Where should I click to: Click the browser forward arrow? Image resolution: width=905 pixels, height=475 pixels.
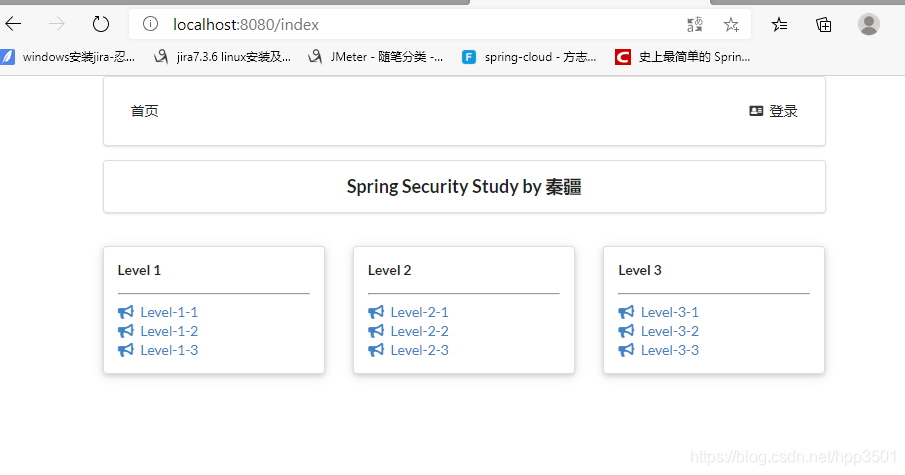[57, 24]
